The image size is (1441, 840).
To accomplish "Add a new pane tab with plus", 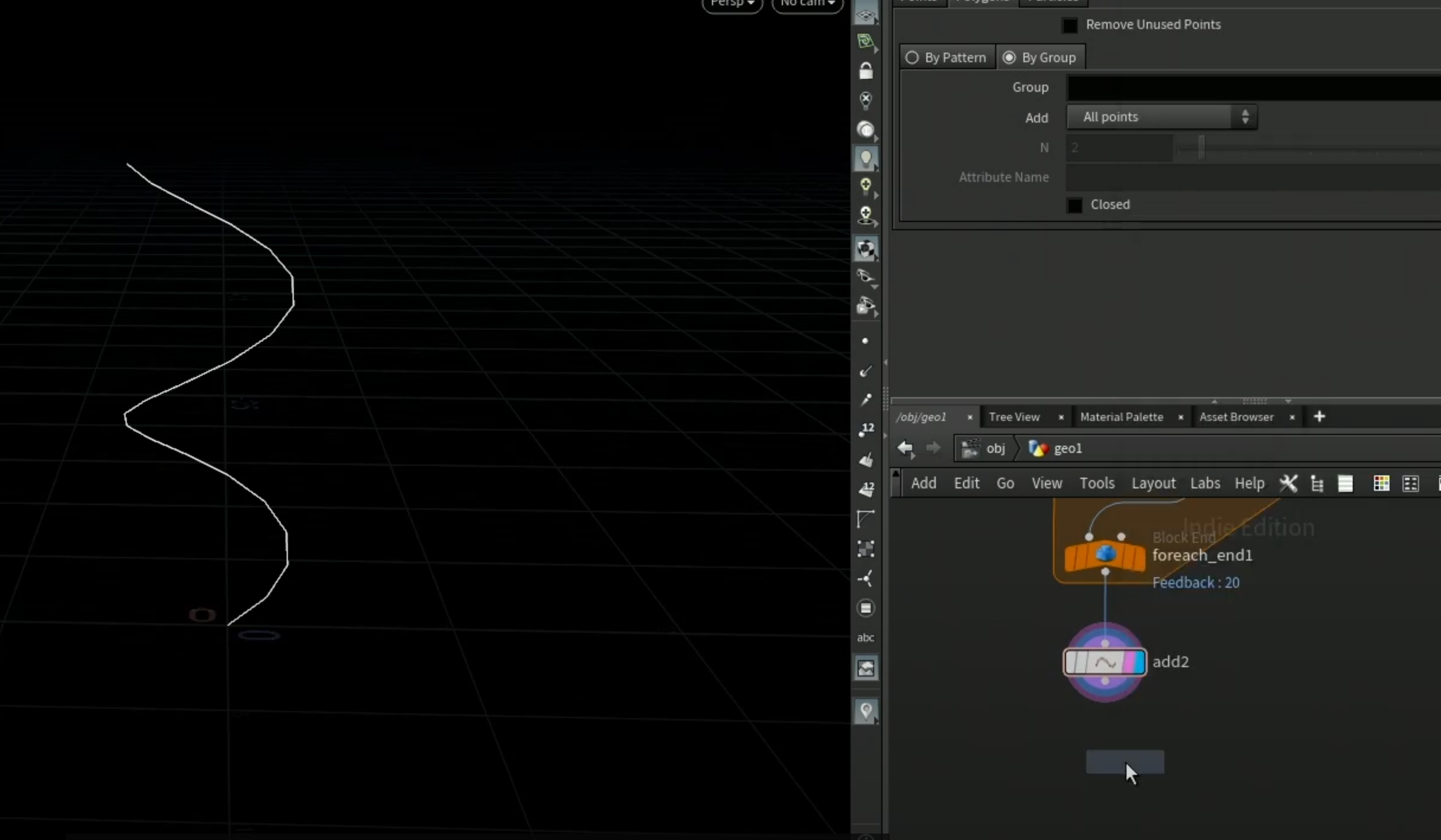I will [x=1319, y=417].
